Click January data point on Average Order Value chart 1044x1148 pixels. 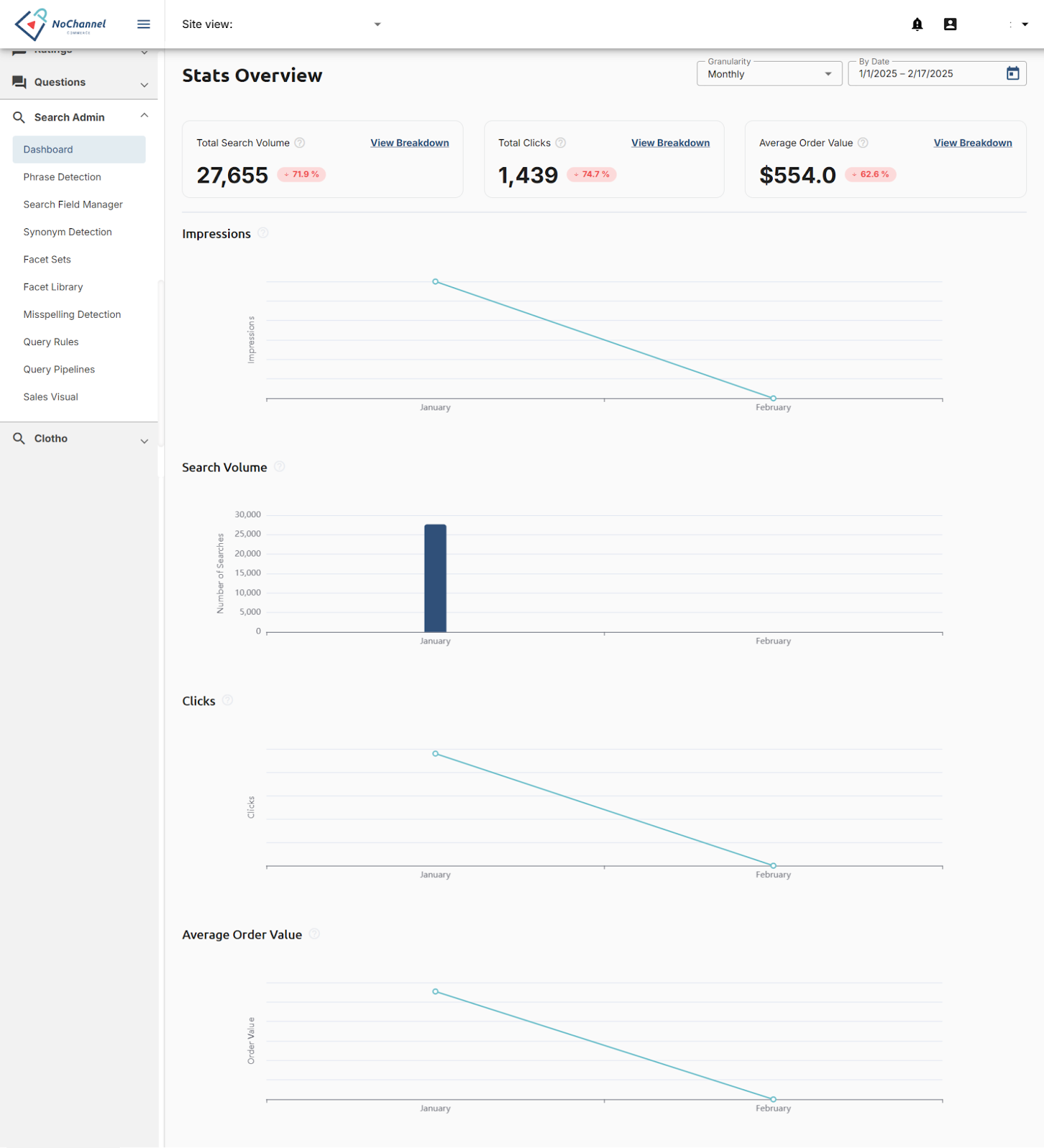tap(436, 992)
